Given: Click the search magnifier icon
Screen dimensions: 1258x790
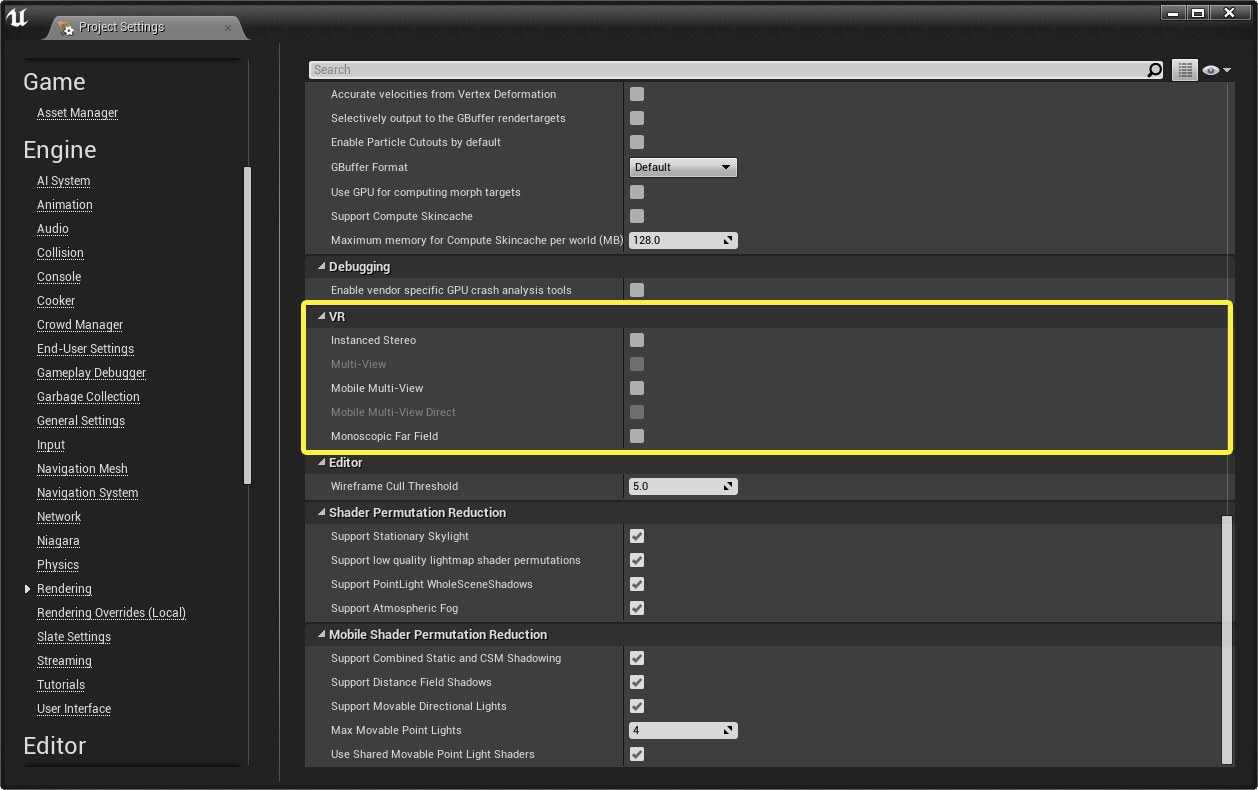Looking at the screenshot, I should click(x=1154, y=70).
